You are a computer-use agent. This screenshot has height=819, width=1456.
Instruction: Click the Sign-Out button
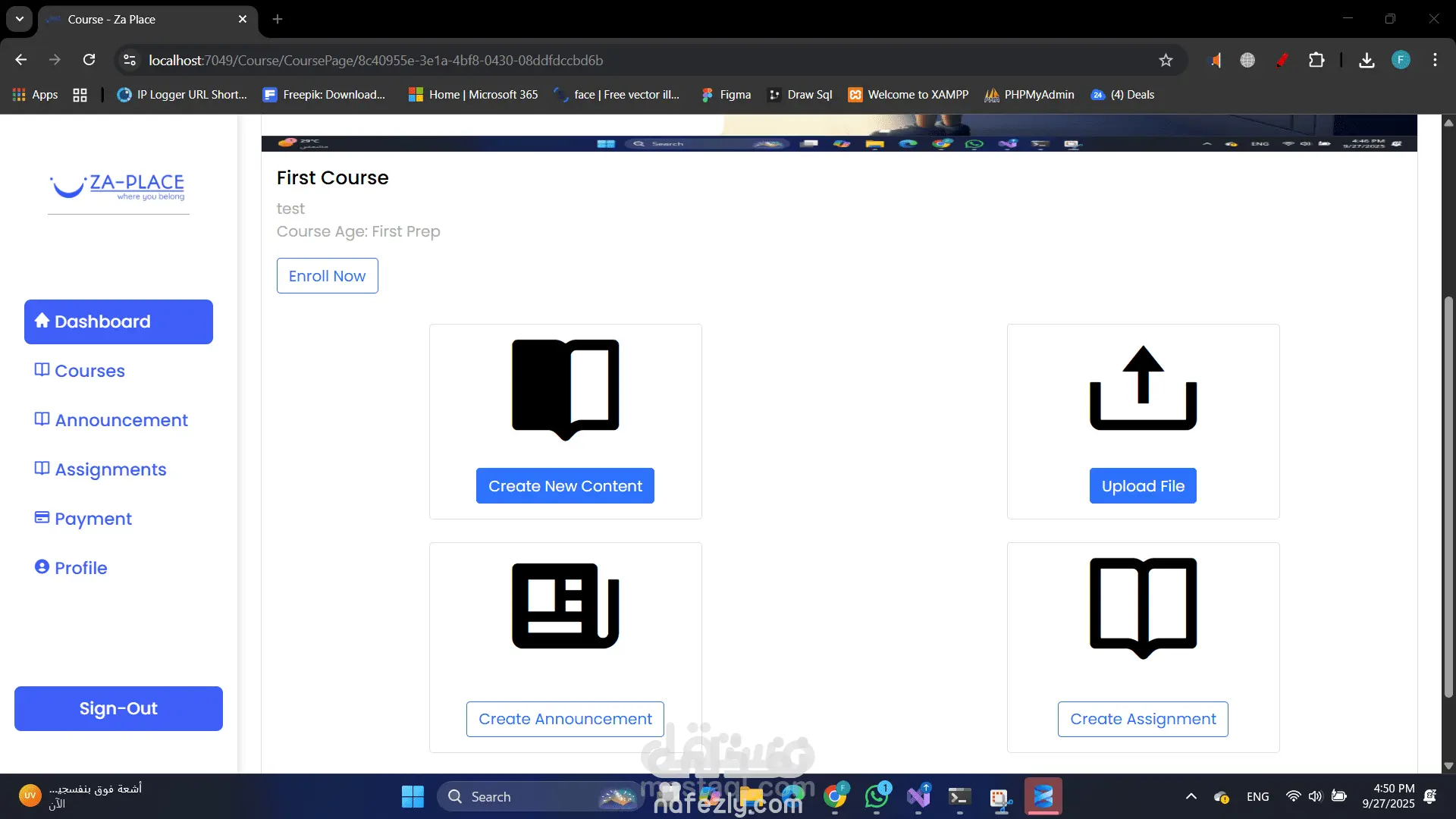[118, 708]
